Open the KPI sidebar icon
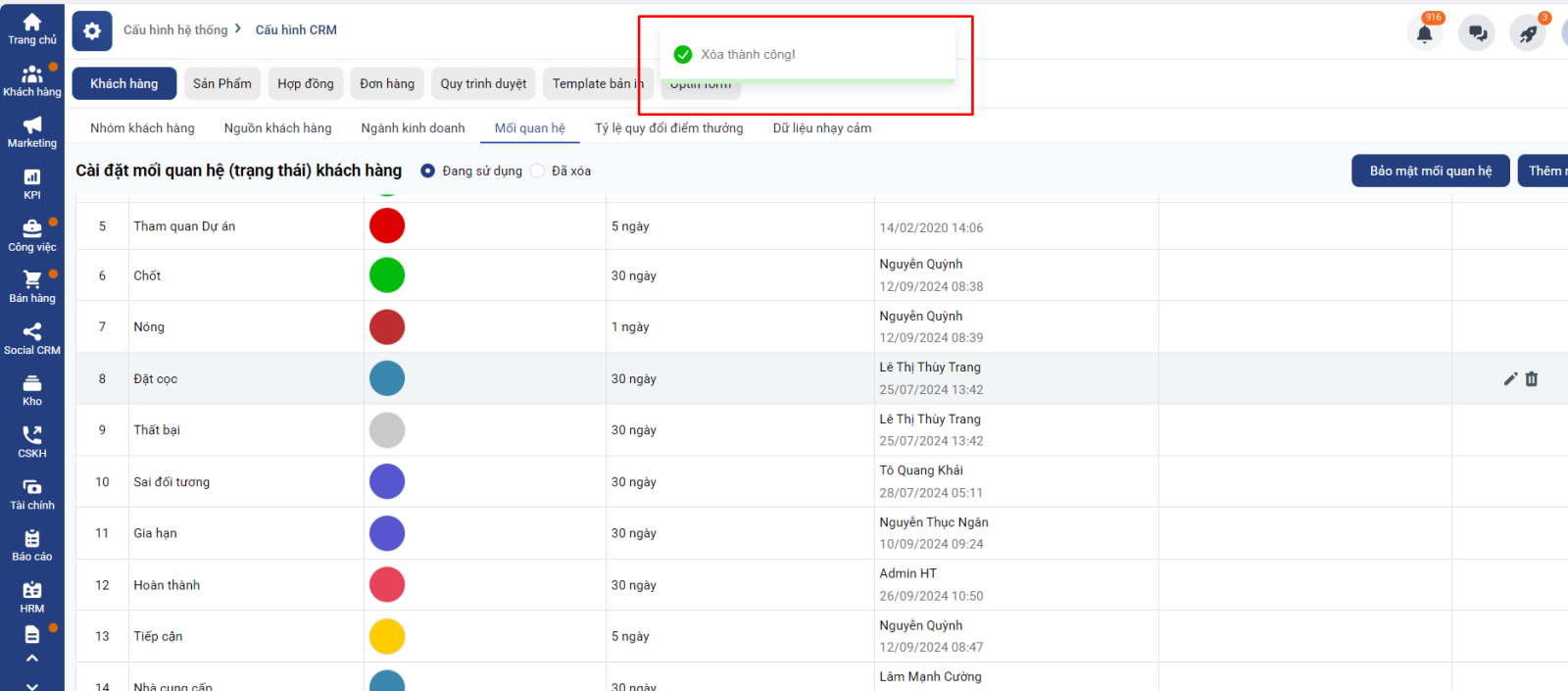This screenshot has height=691, width=1568. click(x=31, y=177)
